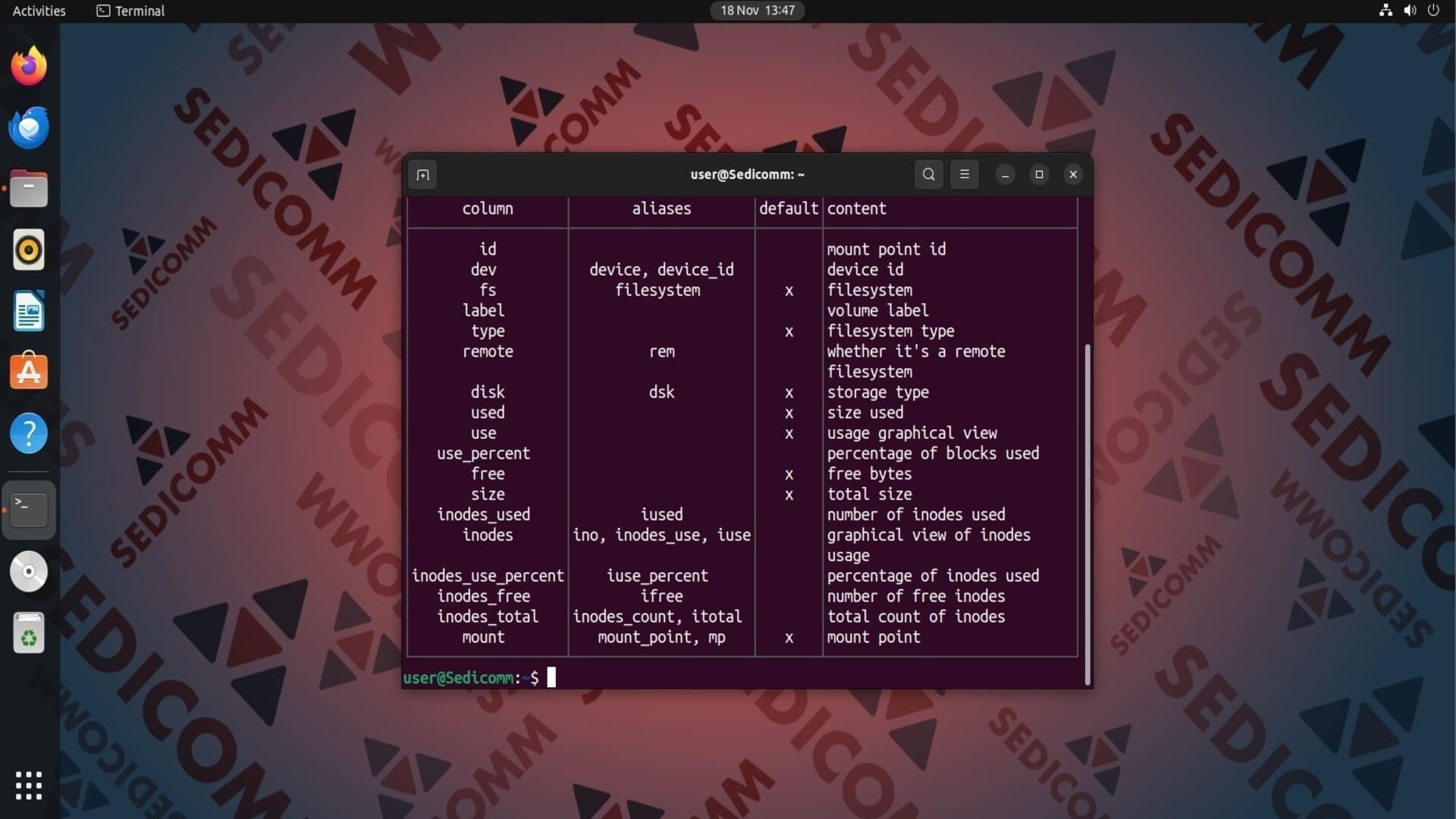This screenshot has height=819, width=1456.
Task: Open the Files manager in the dock
Action: [29, 189]
